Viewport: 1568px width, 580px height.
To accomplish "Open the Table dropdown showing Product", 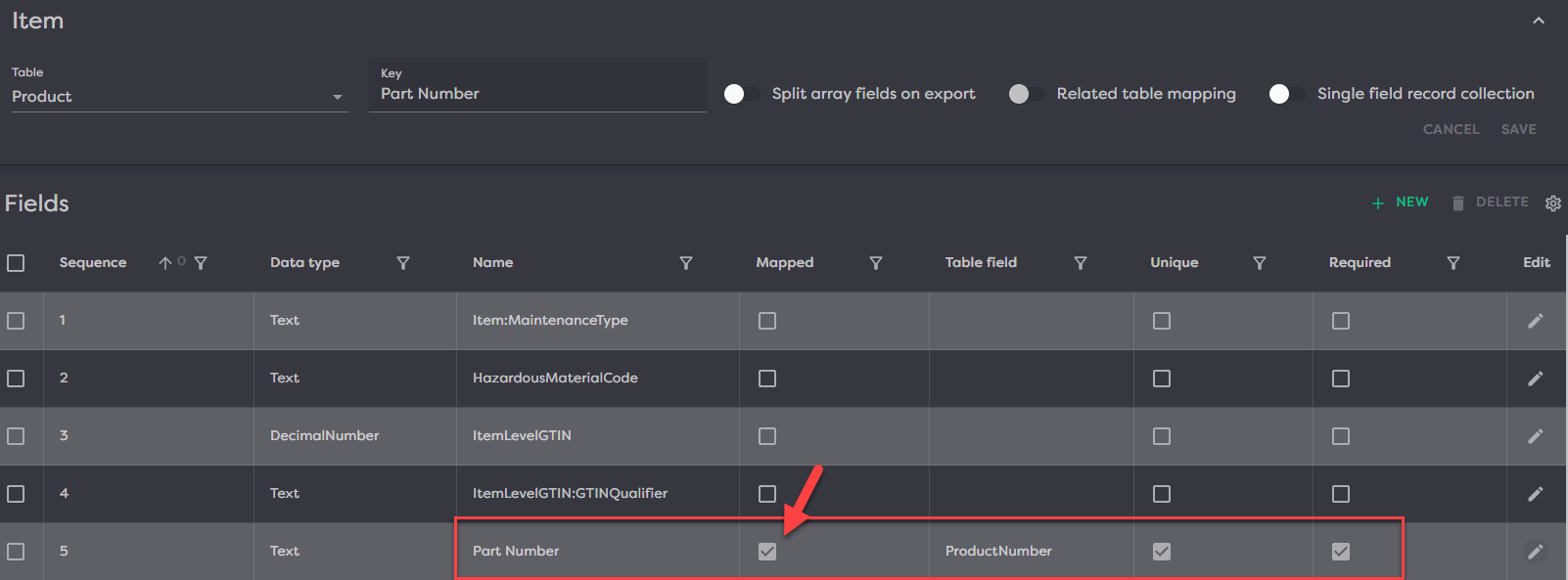I will [179, 97].
